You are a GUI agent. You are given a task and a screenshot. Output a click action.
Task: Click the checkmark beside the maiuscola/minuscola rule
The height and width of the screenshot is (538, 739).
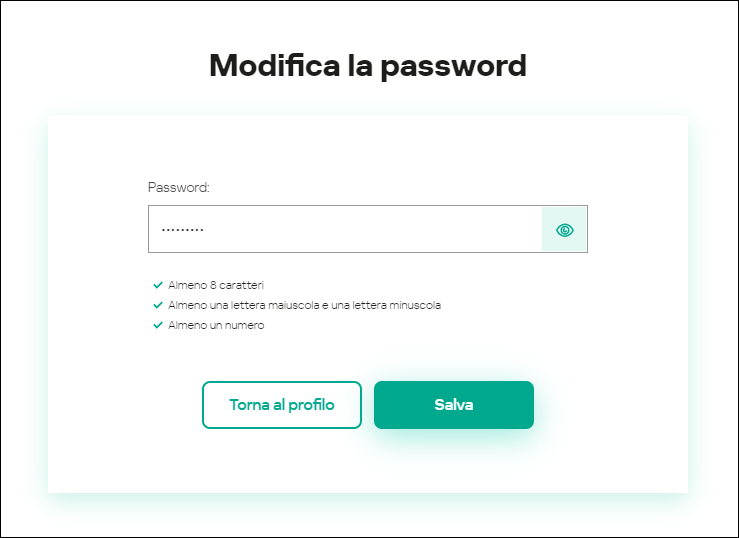[157, 305]
